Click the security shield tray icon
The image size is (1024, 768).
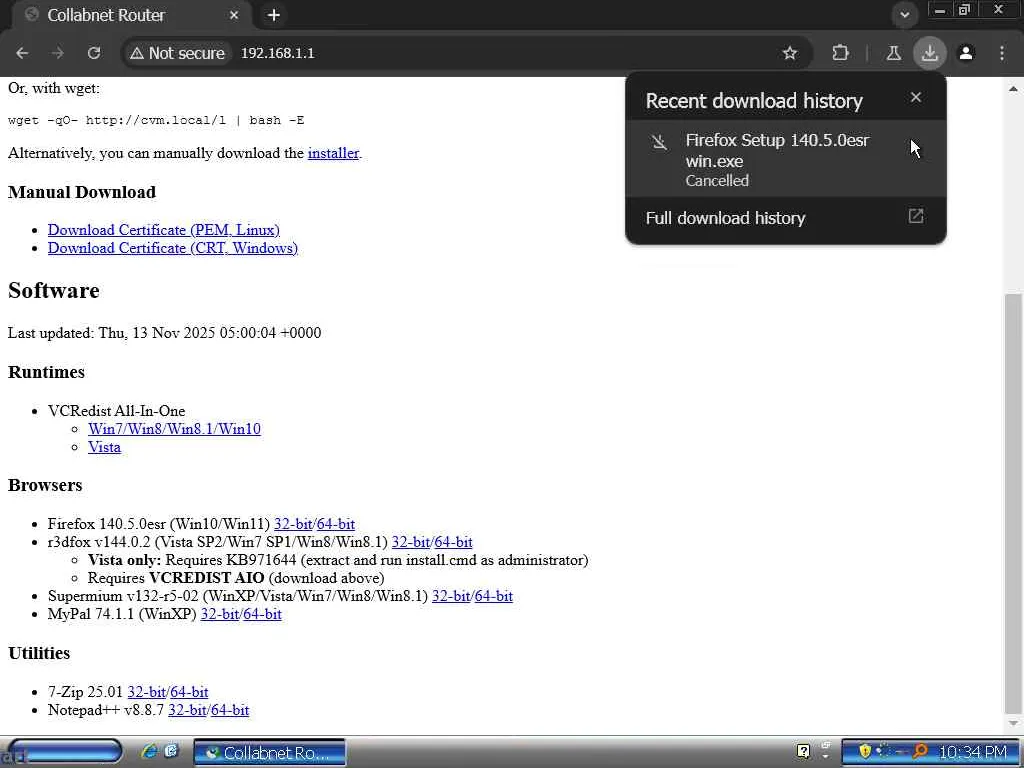(865, 752)
